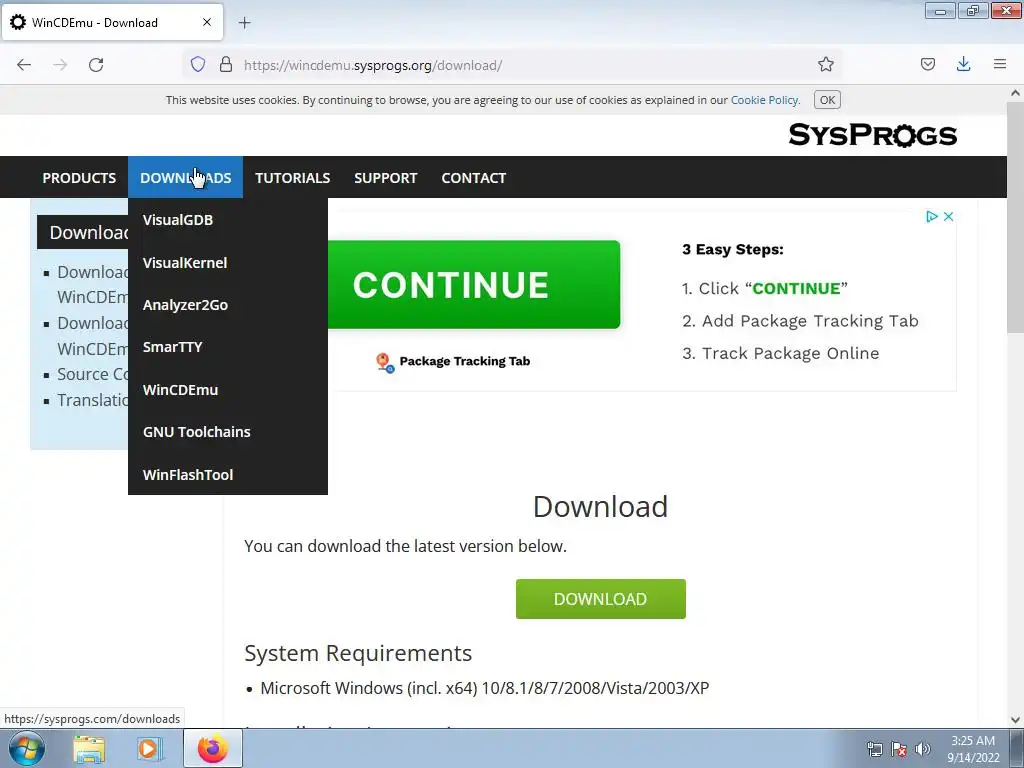Open the Firefox downloads panel
Image resolution: width=1024 pixels, height=768 pixels.
[963, 65]
